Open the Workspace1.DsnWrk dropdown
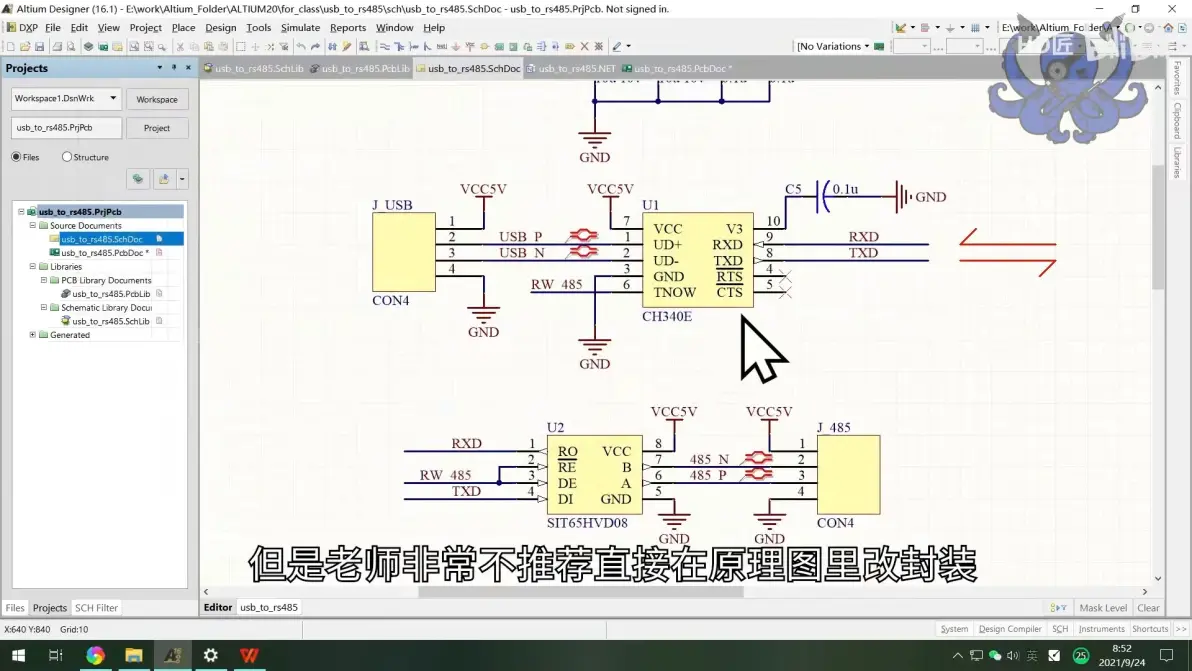Viewport: 1192px width, 671px height. pyautogui.click(x=113, y=98)
